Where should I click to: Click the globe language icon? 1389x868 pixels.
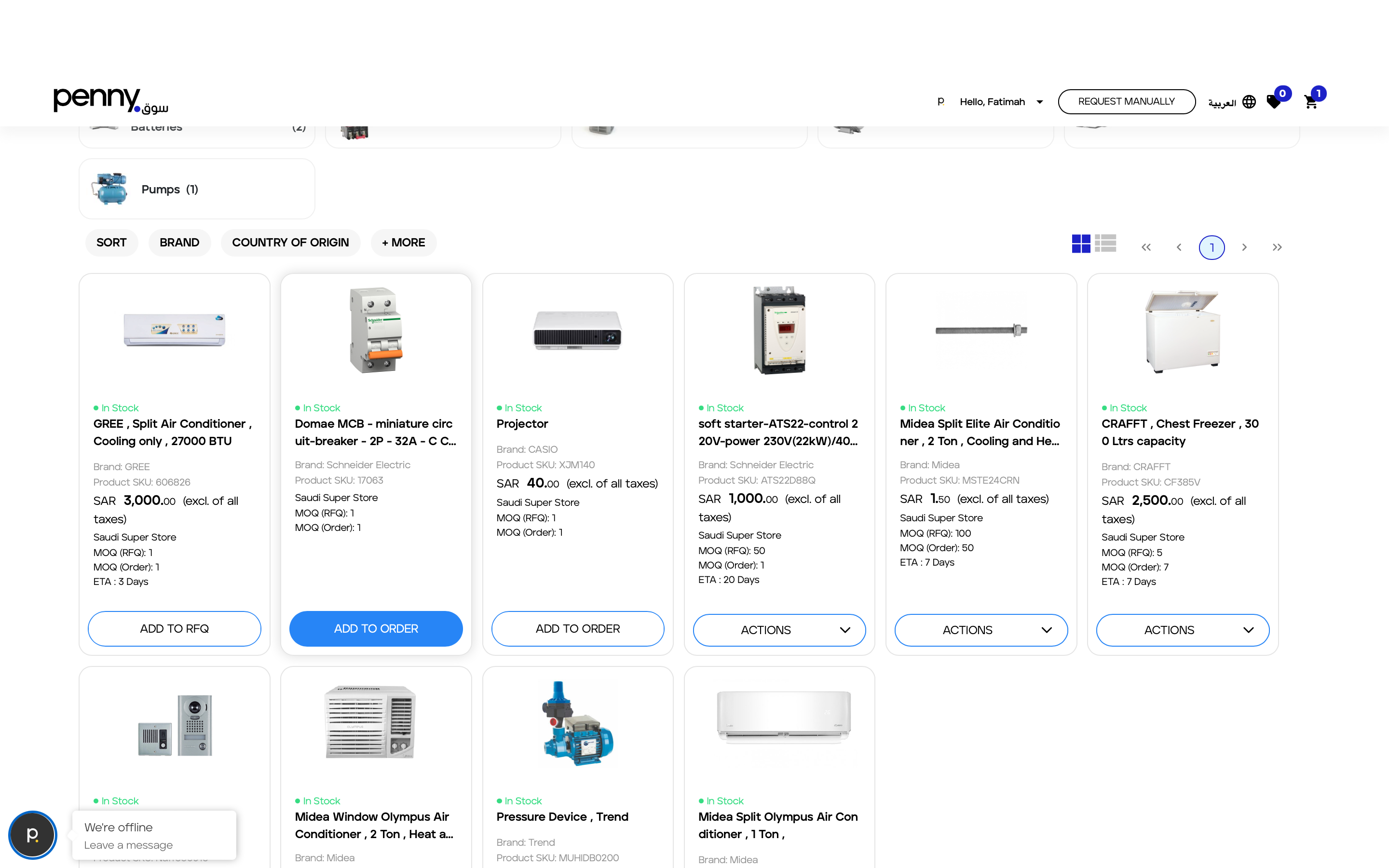point(1249,102)
